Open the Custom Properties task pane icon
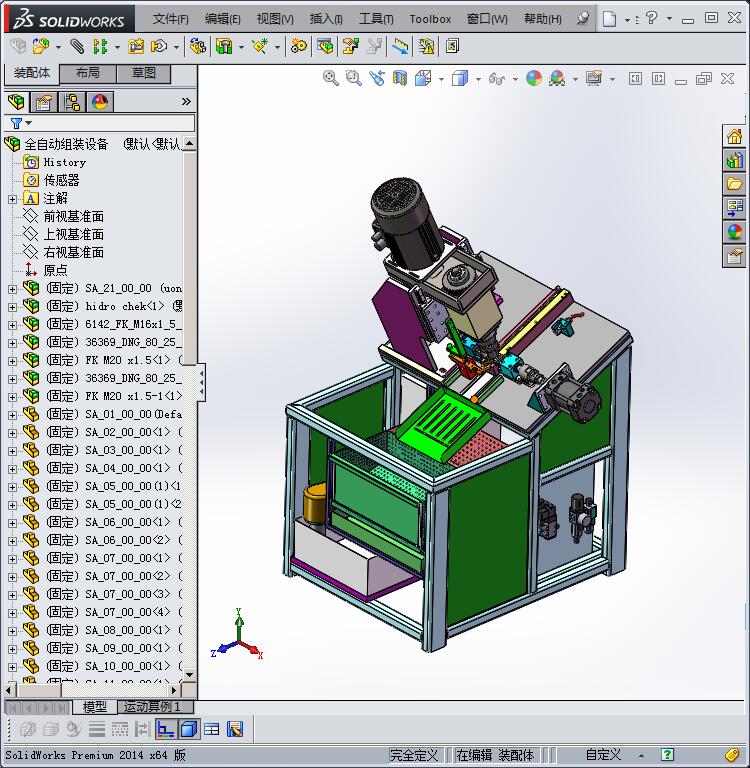Viewport: 750px width, 768px height. [734, 256]
